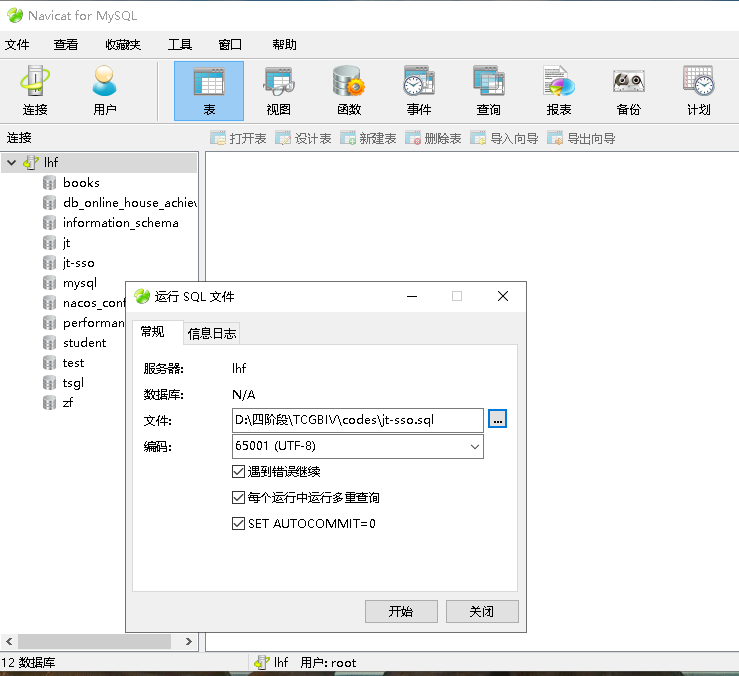This screenshot has height=676, width=739.
Task: Open the 查询 (Query) toolbar icon
Action: click(x=488, y=91)
